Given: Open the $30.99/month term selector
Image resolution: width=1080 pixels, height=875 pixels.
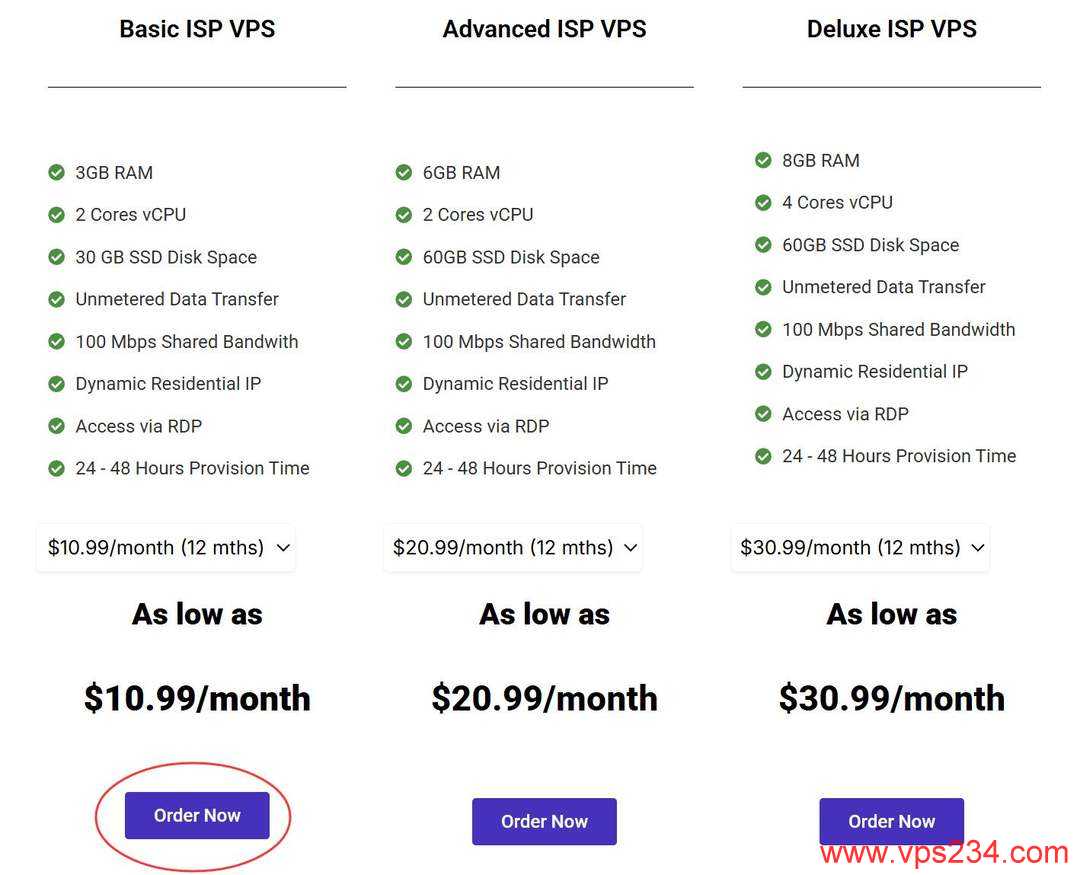Looking at the screenshot, I should click(860, 547).
